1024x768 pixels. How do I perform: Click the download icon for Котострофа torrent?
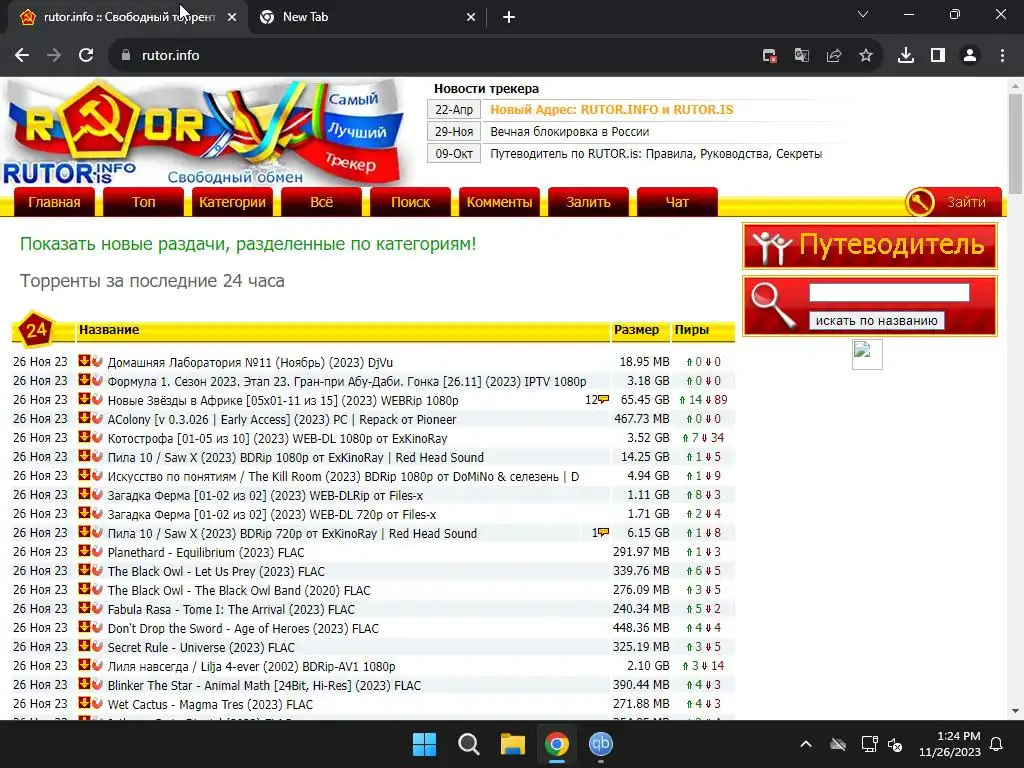click(x=84, y=437)
